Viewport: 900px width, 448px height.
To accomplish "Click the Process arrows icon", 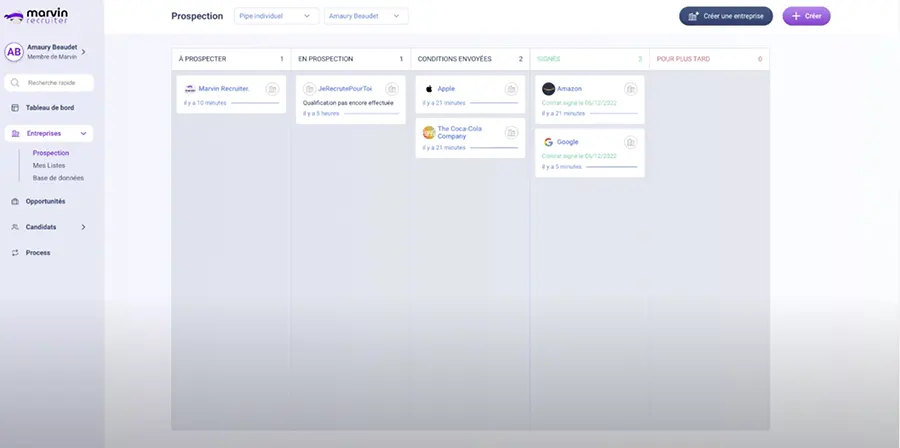I will [x=15, y=253].
